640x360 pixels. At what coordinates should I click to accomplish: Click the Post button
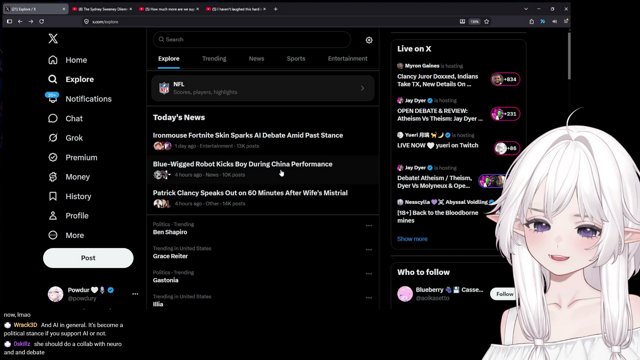88,258
